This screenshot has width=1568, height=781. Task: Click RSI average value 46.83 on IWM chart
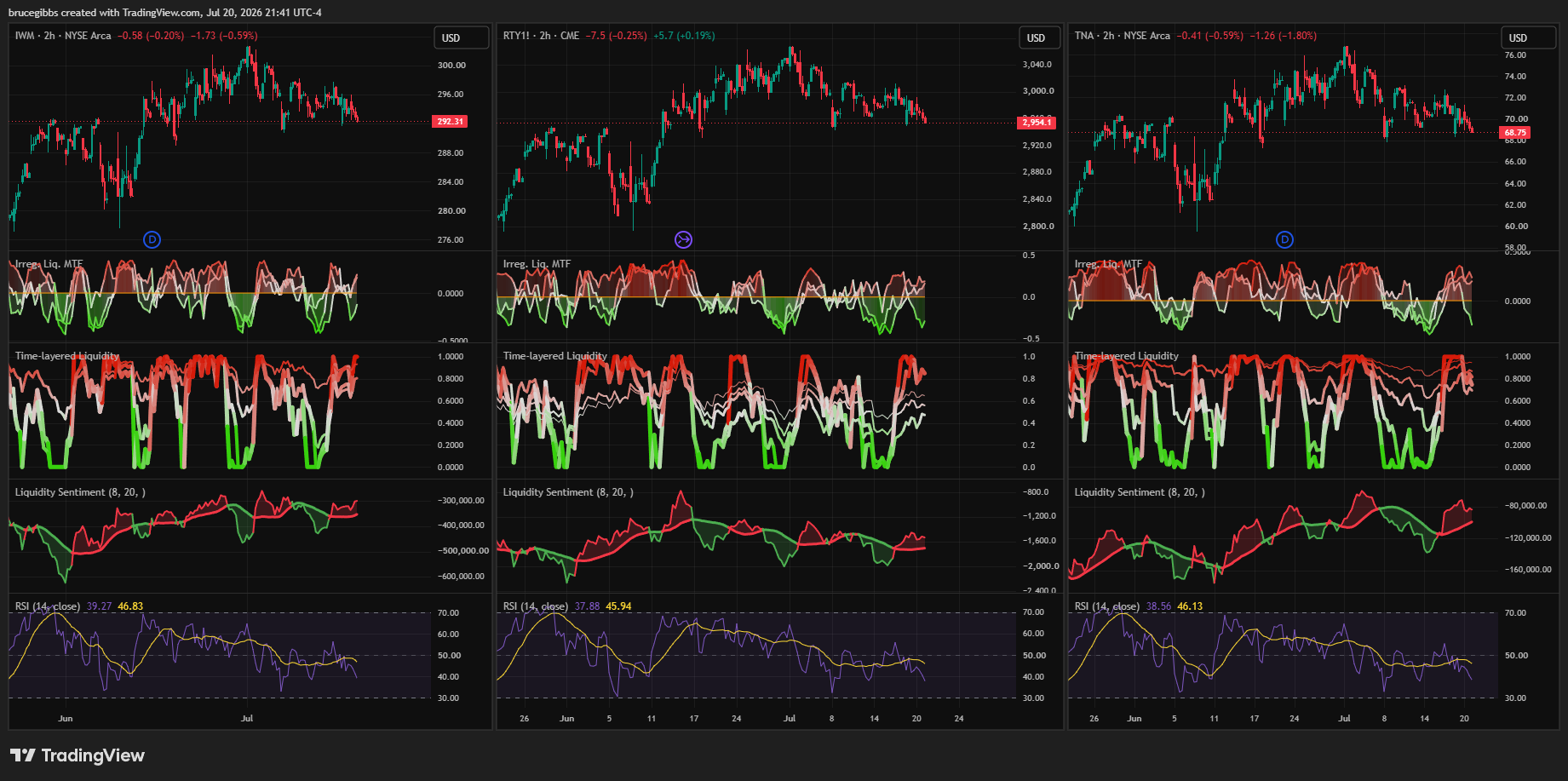(x=130, y=606)
